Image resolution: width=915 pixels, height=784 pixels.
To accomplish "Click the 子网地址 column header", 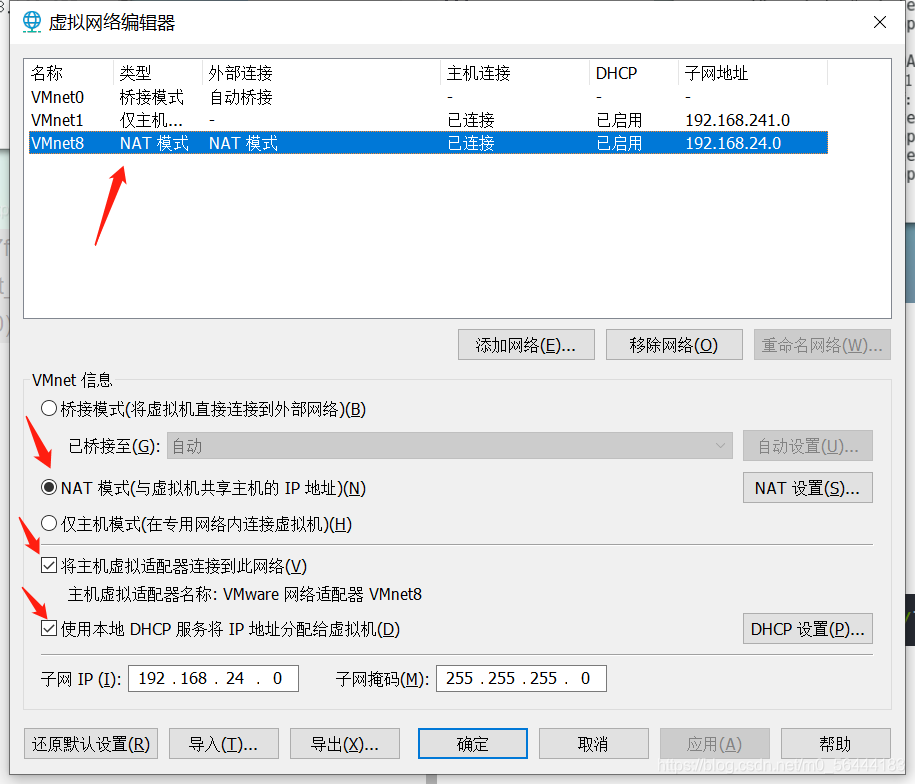I will pos(753,73).
